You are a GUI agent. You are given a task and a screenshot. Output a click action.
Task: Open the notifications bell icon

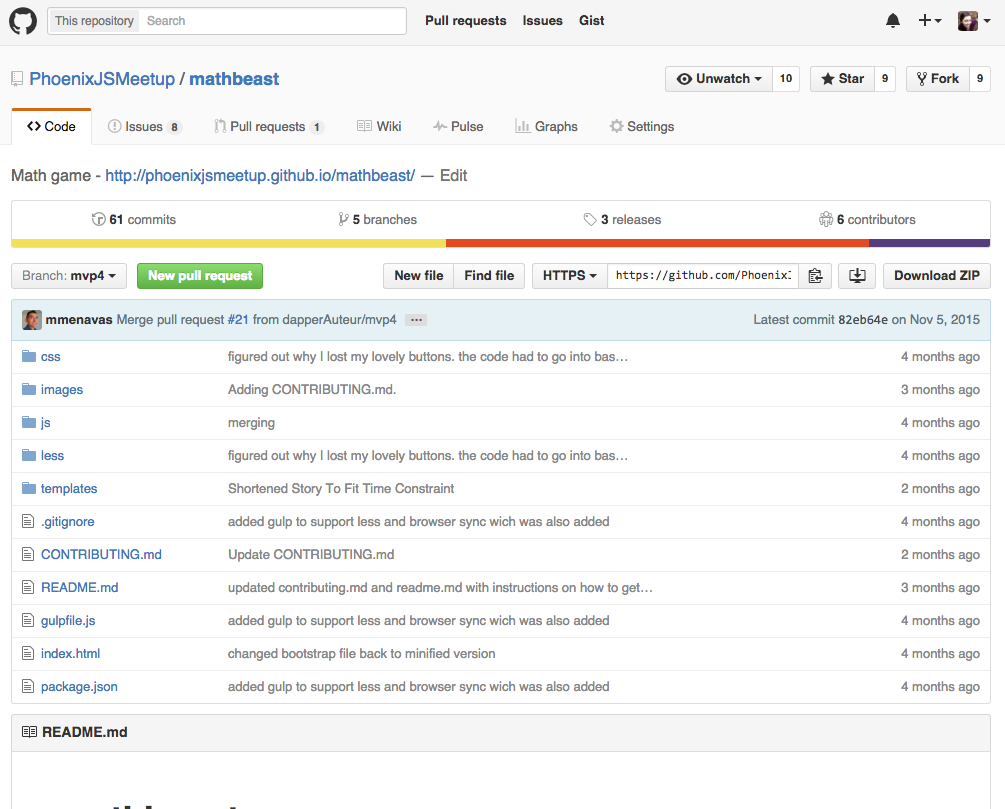pyautogui.click(x=892, y=21)
